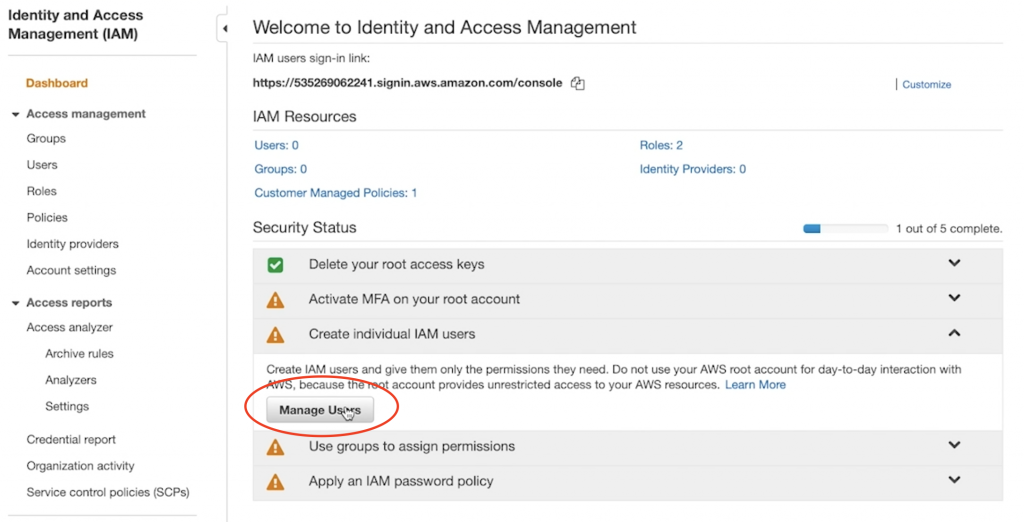Click warning icon beside Use groups to assign permissions
The width and height of the screenshot is (1024, 522).
[x=276, y=447]
